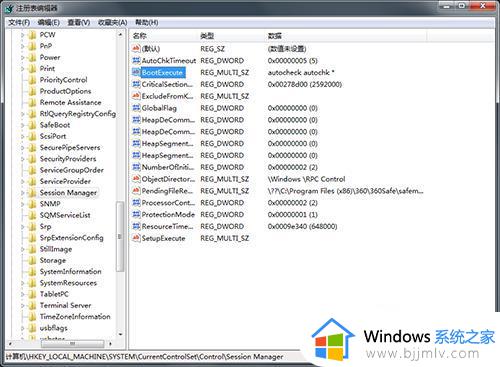Select the SQMServiceList key
500x367 pixels.
[65, 215]
